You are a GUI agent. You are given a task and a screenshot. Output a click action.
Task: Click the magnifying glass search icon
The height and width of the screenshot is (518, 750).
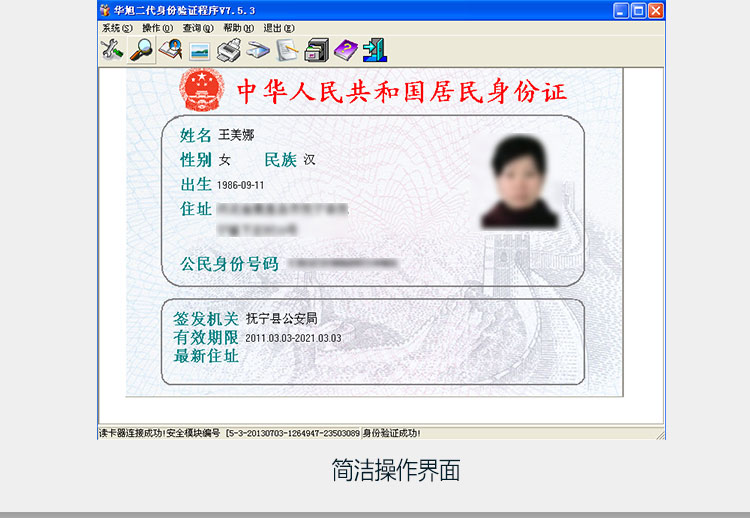[x=142, y=50]
